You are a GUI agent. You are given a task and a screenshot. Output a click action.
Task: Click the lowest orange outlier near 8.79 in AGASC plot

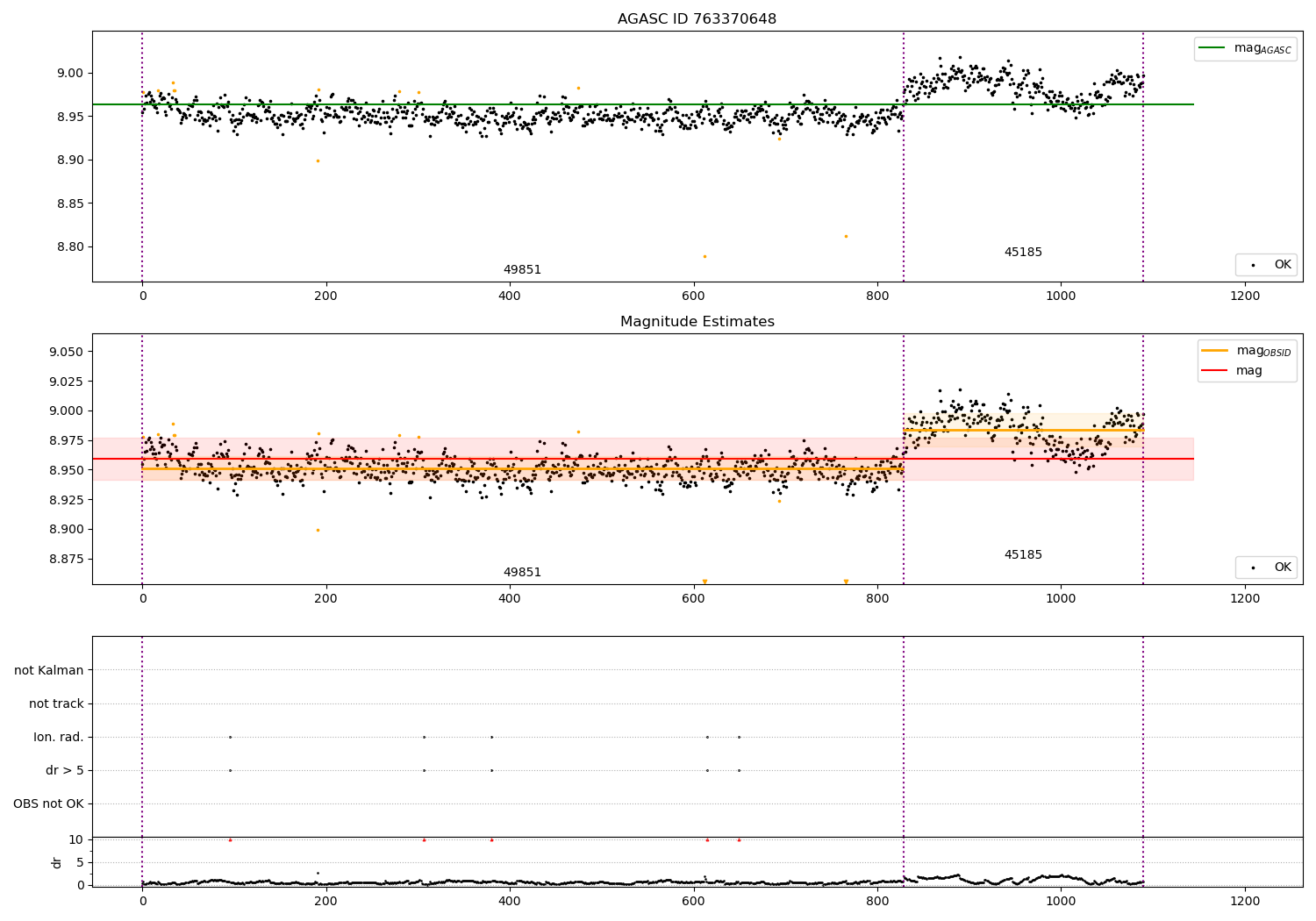pos(704,256)
